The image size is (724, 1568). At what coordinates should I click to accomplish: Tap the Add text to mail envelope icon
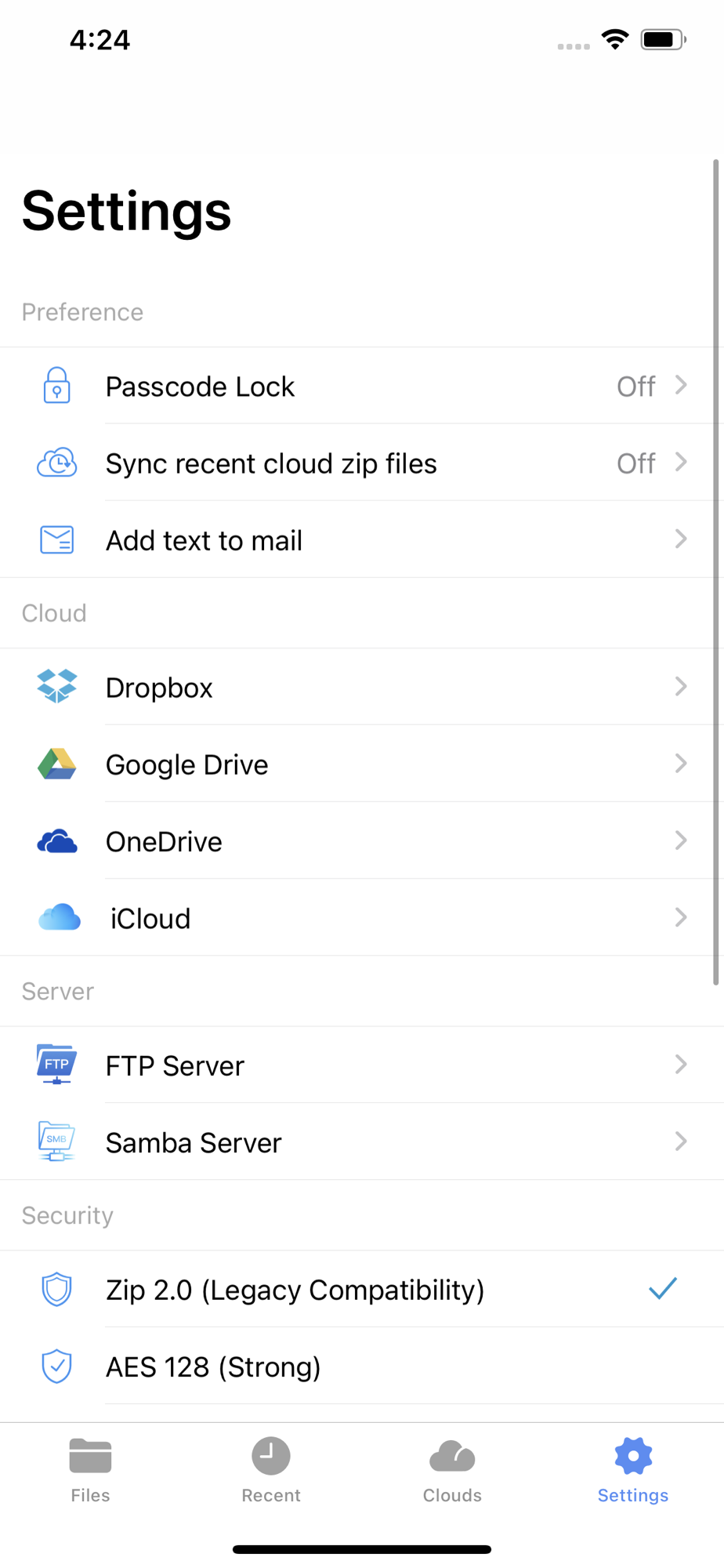tap(57, 540)
